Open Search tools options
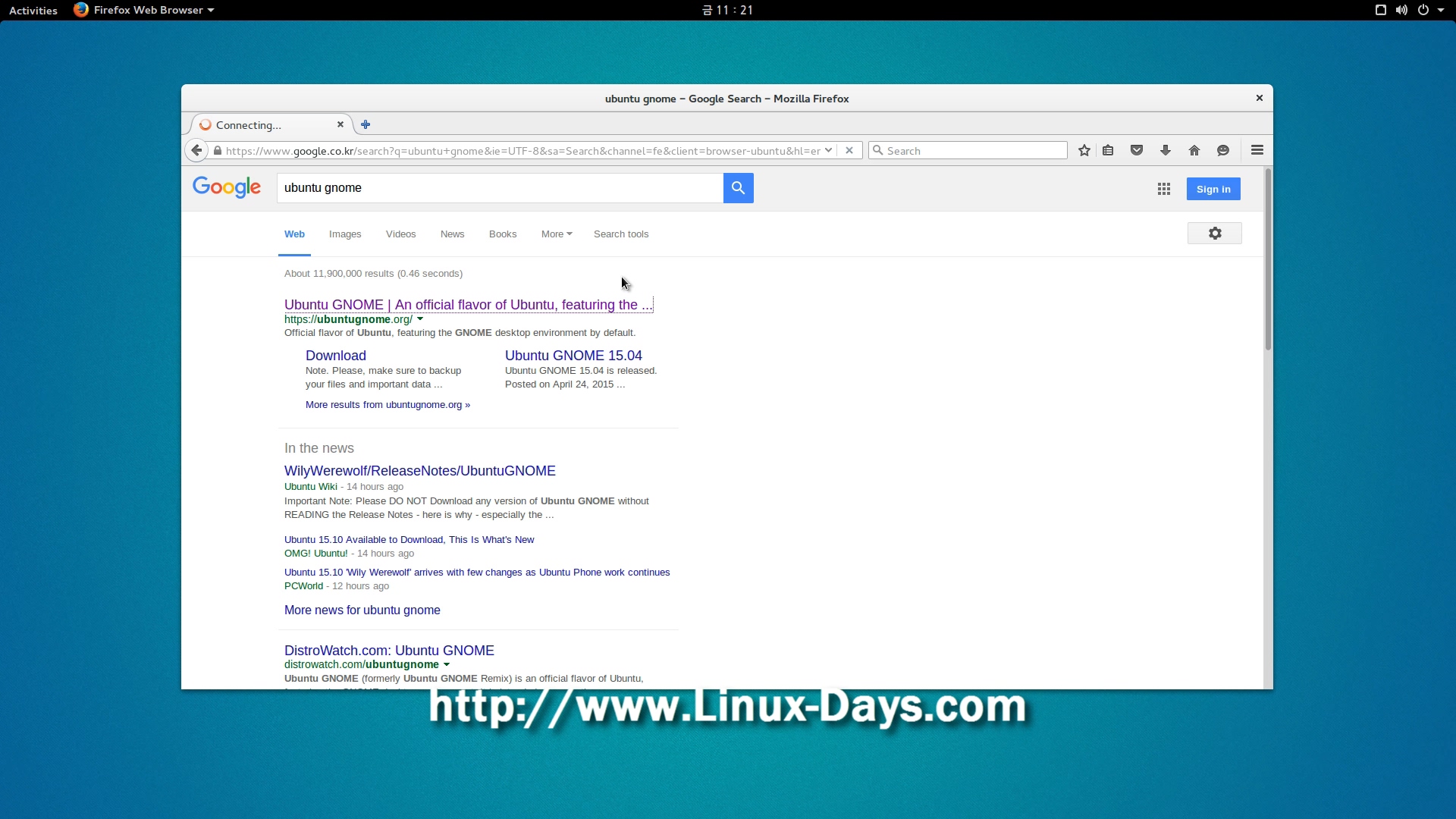 tap(621, 234)
